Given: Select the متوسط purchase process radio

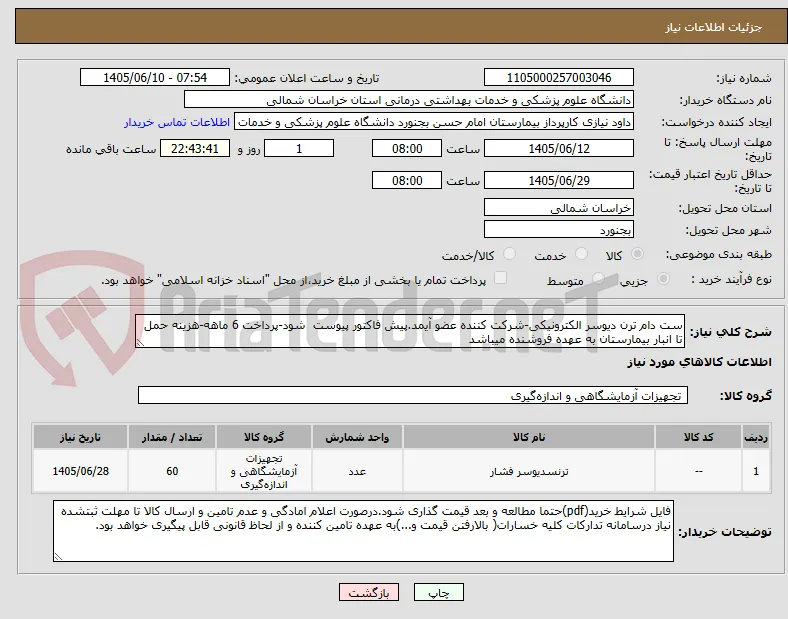Looking at the screenshot, I should [x=598, y=278].
